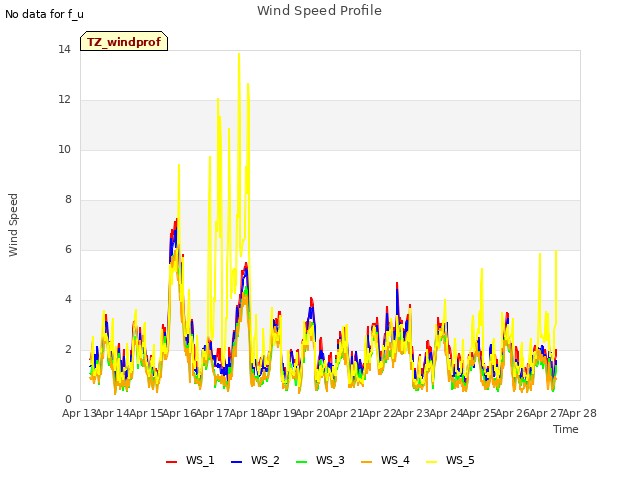640x480 pixels.
Task: Click the 'Wind Speed Profile' chart title
Action: coord(319,11)
